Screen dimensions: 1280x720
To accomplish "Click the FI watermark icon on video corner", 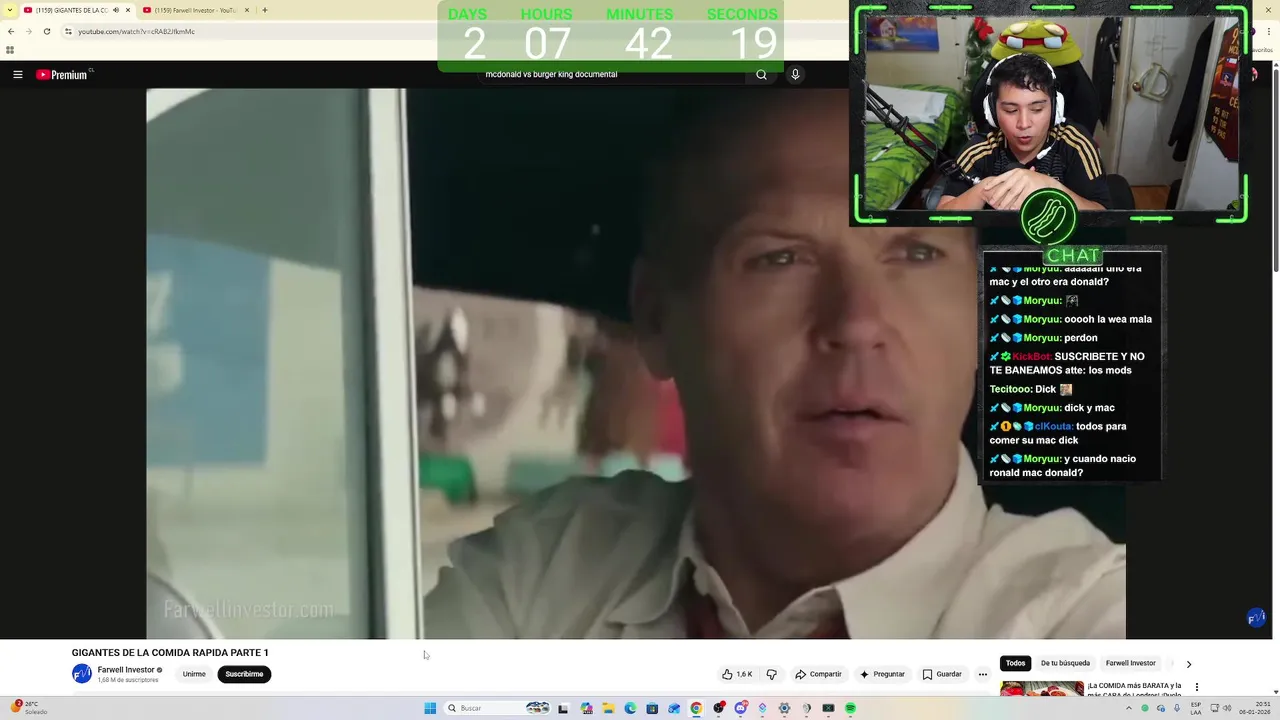I will tap(1256, 618).
